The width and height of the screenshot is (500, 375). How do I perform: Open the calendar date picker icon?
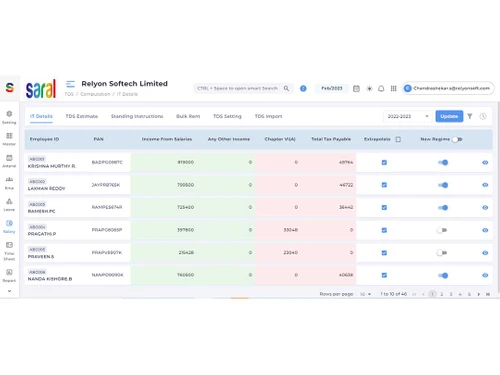(356, 88)
